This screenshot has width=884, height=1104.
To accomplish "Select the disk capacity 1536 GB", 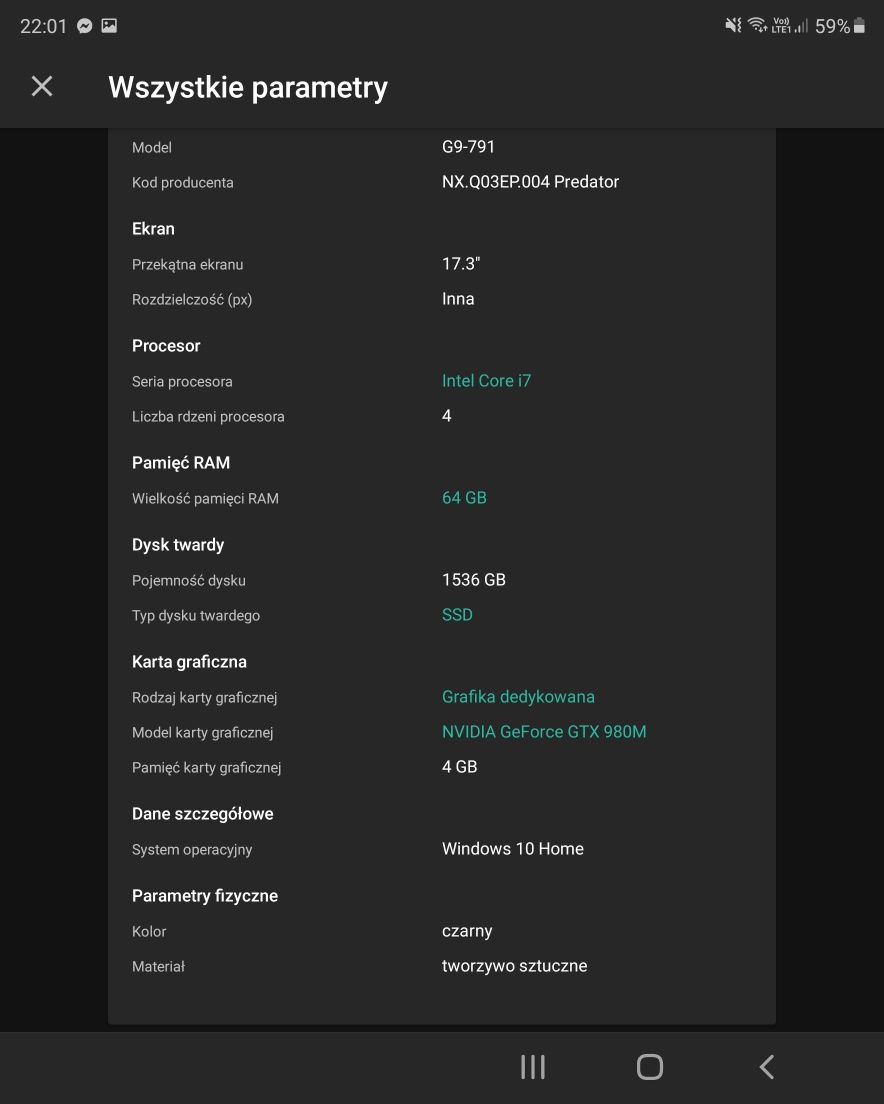I will 474,579.
